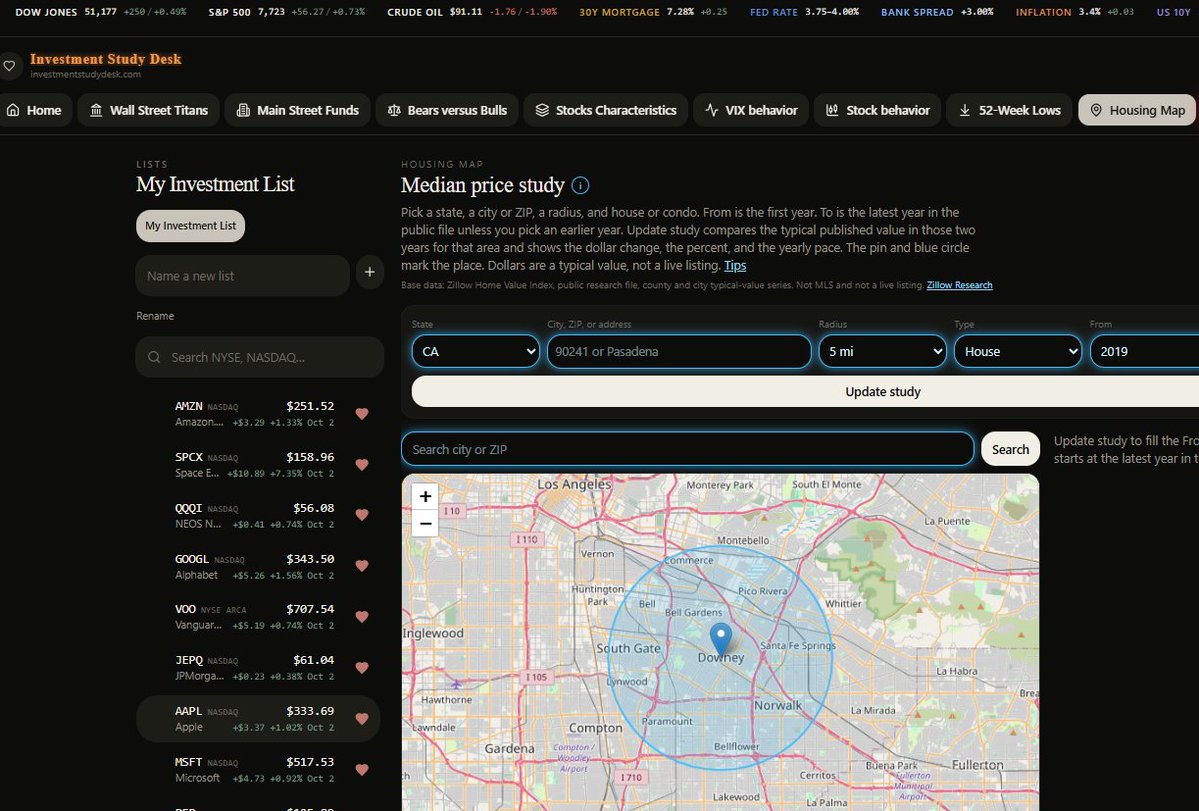1199x811 pixels.
Task: Click Rename under the list name field
Action: click(155, 316)
